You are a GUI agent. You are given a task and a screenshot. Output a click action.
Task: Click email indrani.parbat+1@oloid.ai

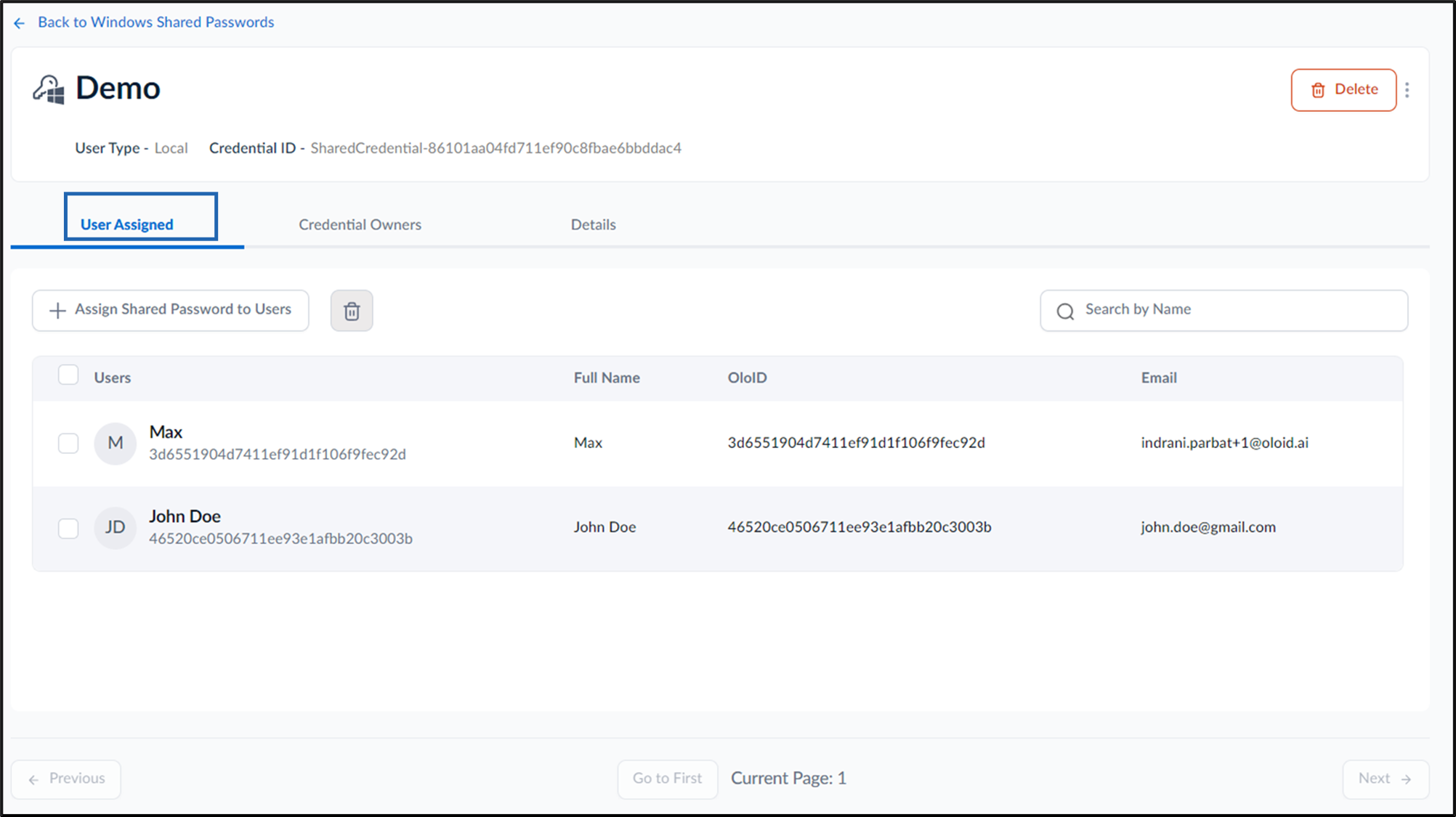(1224, 443)
